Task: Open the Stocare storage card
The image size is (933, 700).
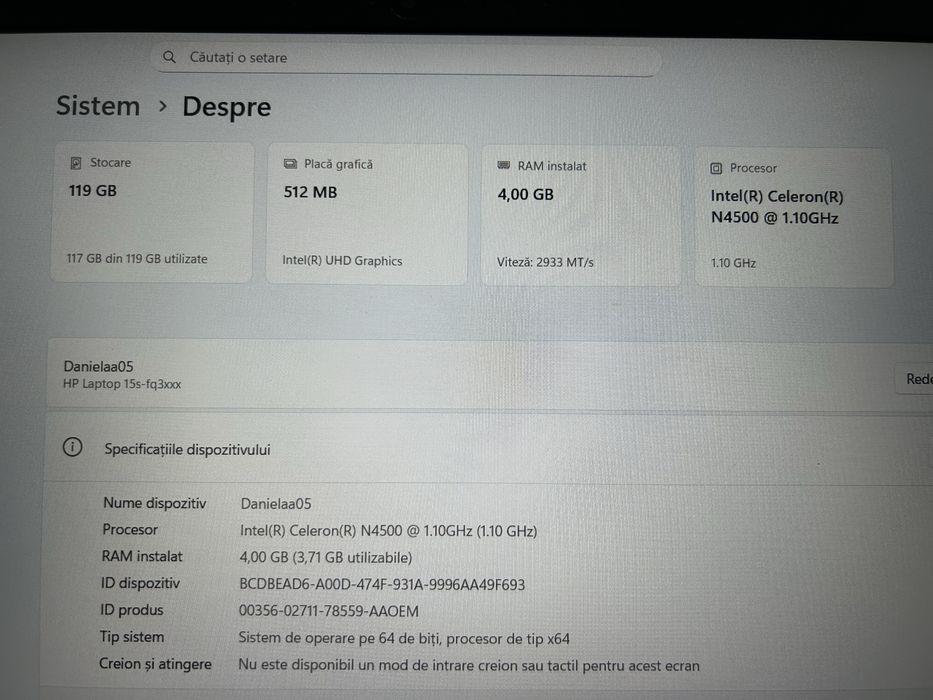Action: [152, 212]
